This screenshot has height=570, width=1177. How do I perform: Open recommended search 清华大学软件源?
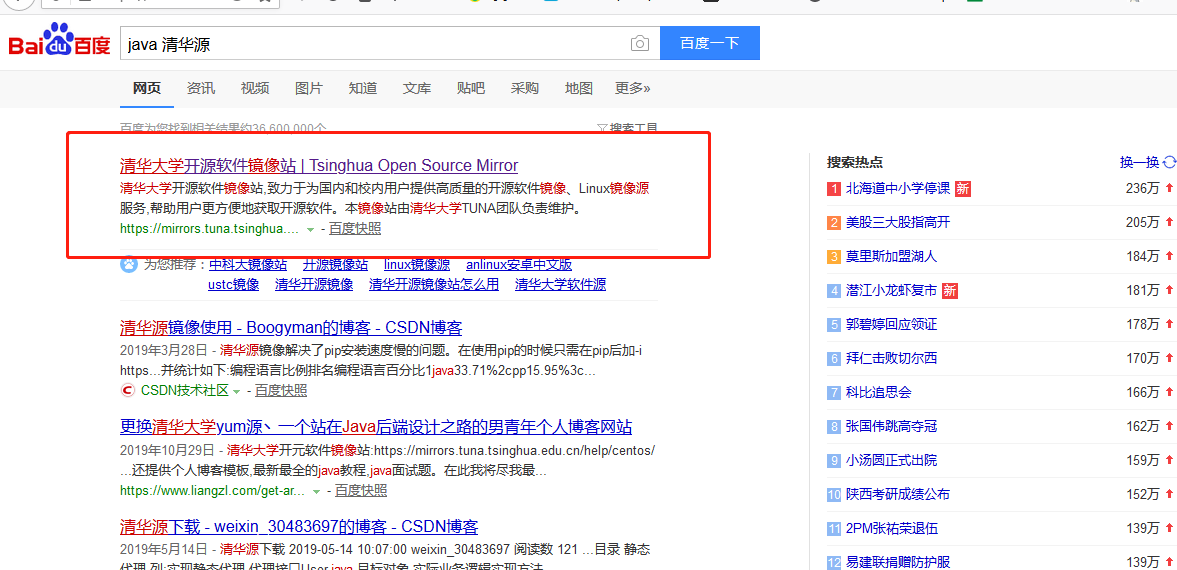point(560,285)
